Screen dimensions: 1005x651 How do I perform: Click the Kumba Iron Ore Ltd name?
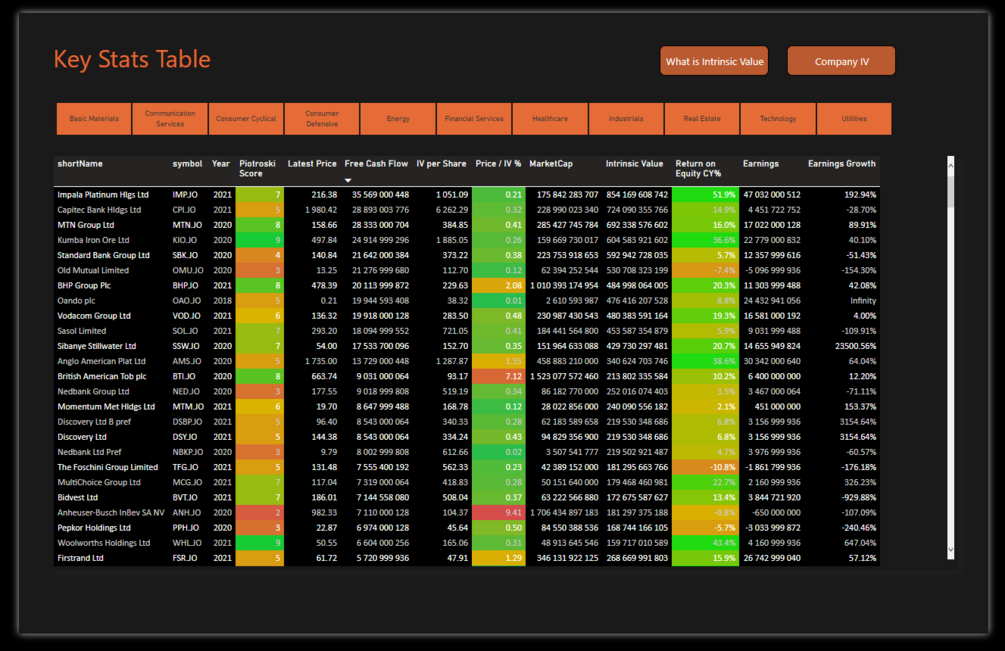click(x=94, y=240)
